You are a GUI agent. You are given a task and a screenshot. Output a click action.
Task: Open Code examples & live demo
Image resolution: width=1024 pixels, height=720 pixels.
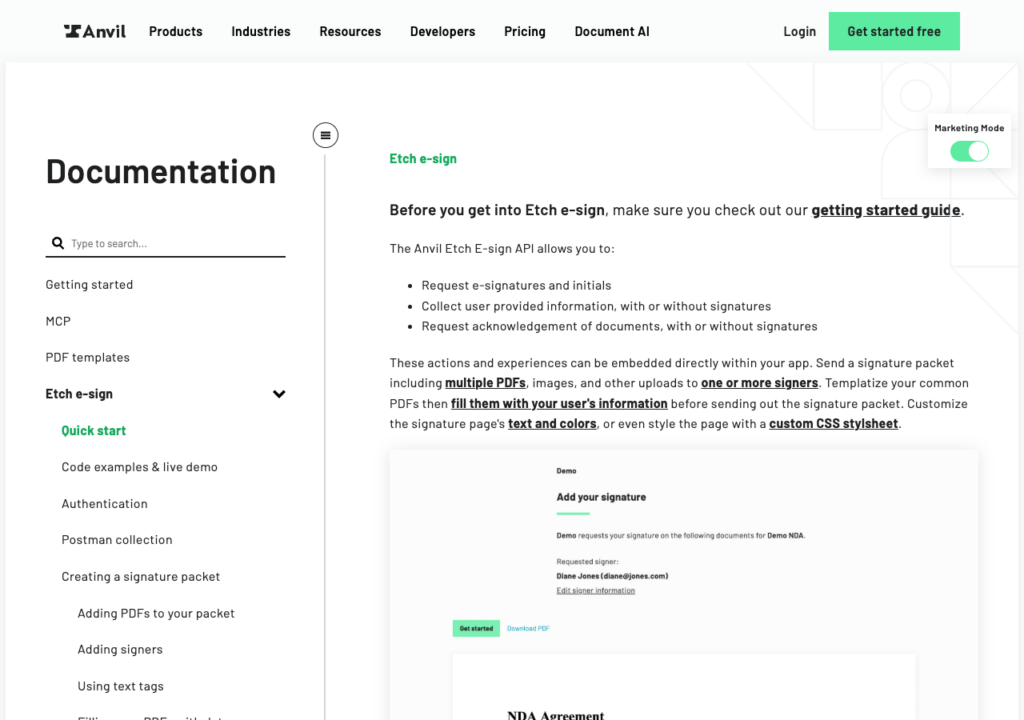[139, 467]
